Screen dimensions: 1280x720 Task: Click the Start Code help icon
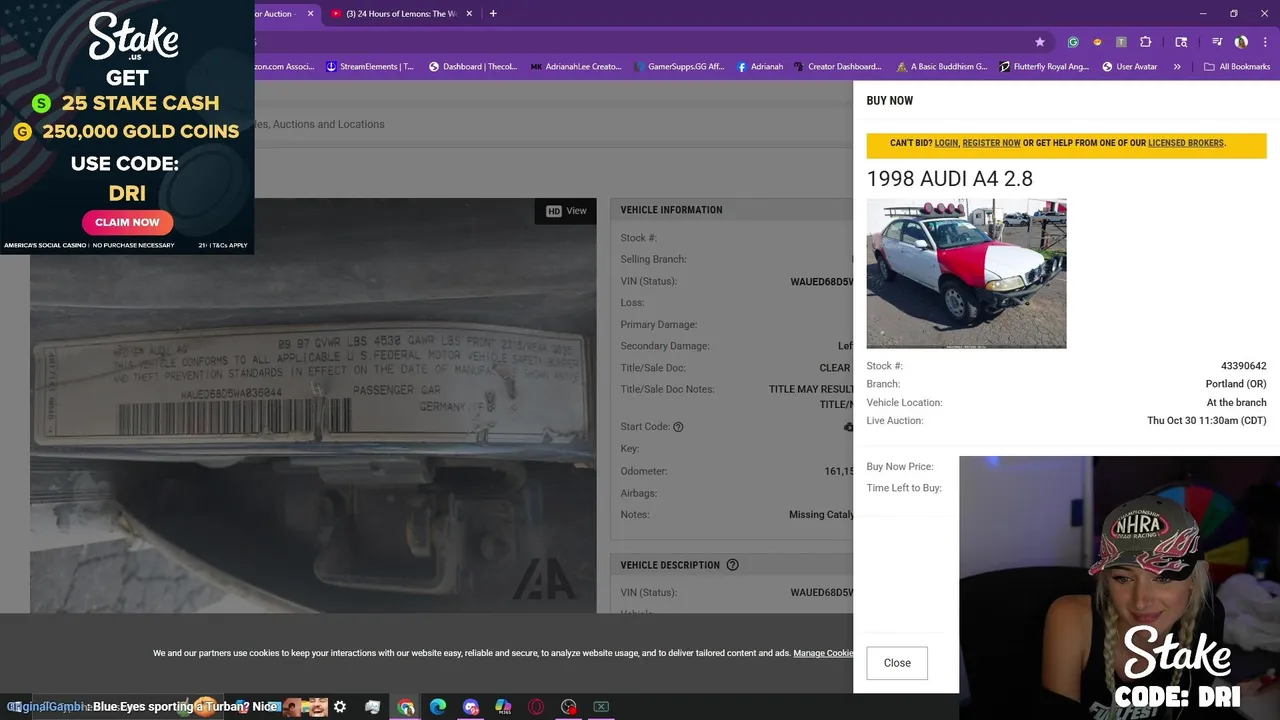click(678, 427)
